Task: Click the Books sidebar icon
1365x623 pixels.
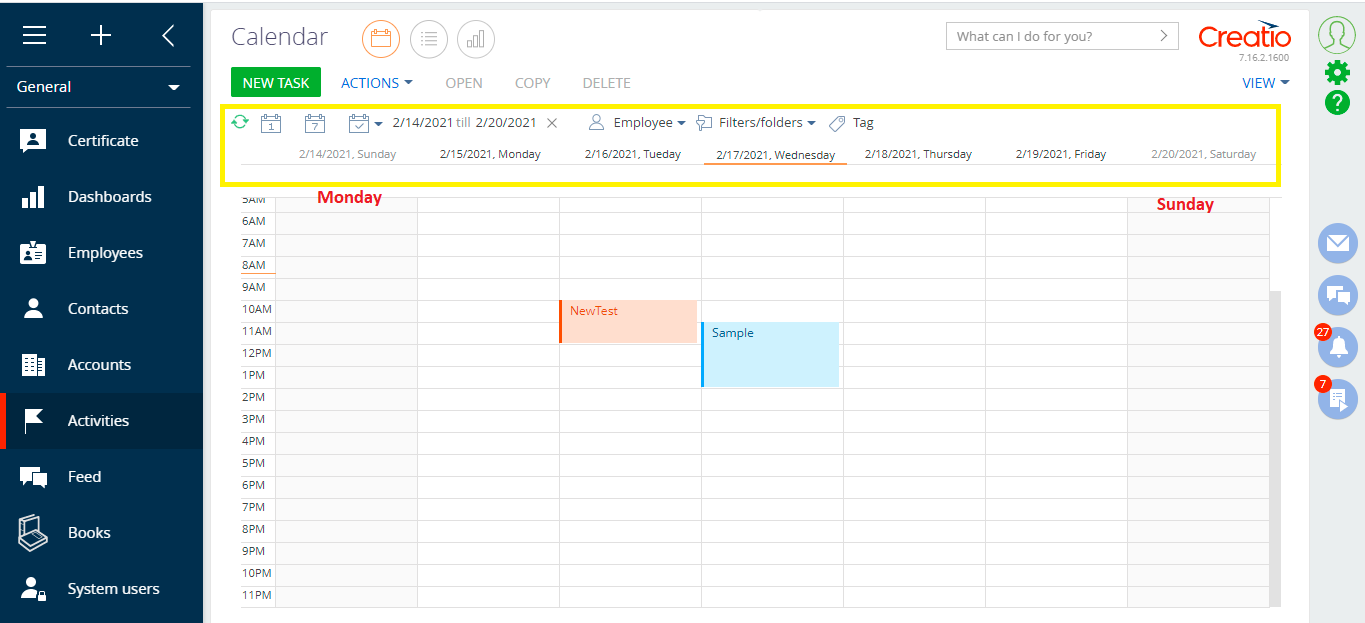Action: click(34, 533)
